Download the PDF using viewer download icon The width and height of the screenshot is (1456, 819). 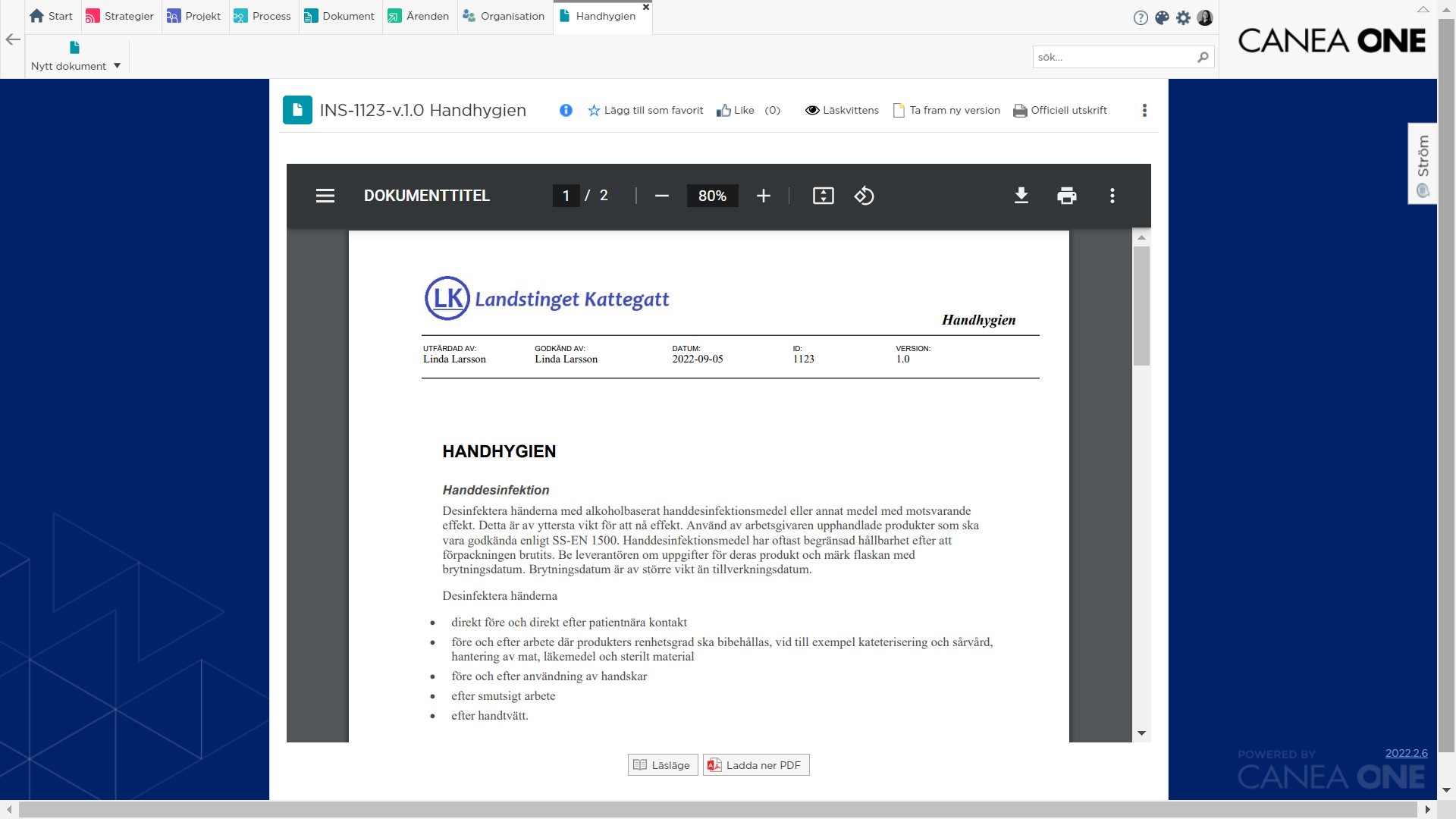[x=1021, y=196]
